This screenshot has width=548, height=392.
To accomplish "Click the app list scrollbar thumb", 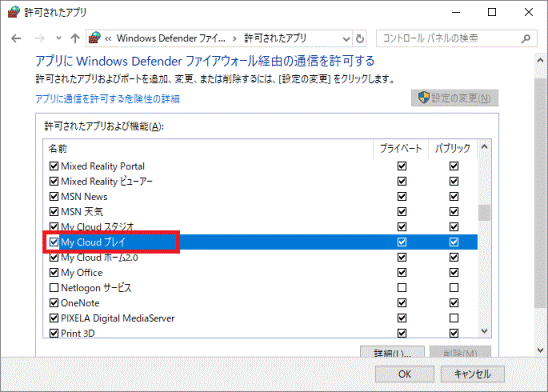I will point(484,212).
